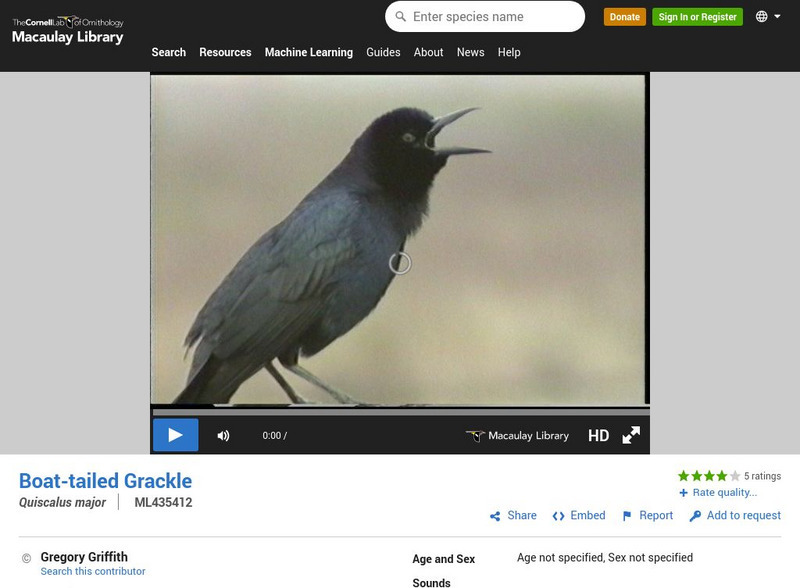Open the Machine Learning menu
Screen dimensions: 800x588
[x=310, y=52]
